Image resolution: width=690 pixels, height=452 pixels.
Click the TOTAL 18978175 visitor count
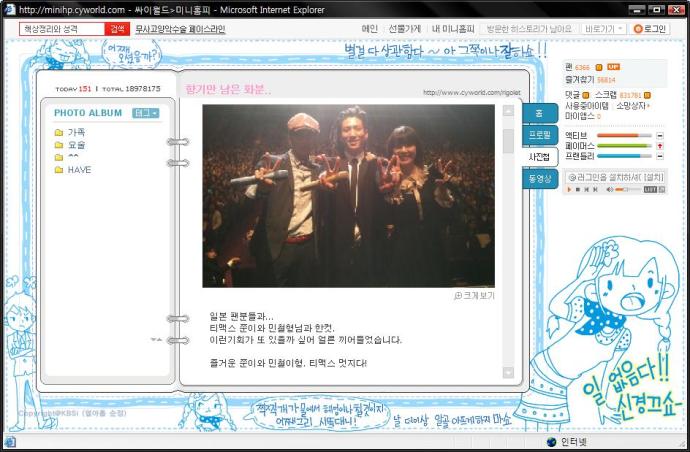point(131,89)
